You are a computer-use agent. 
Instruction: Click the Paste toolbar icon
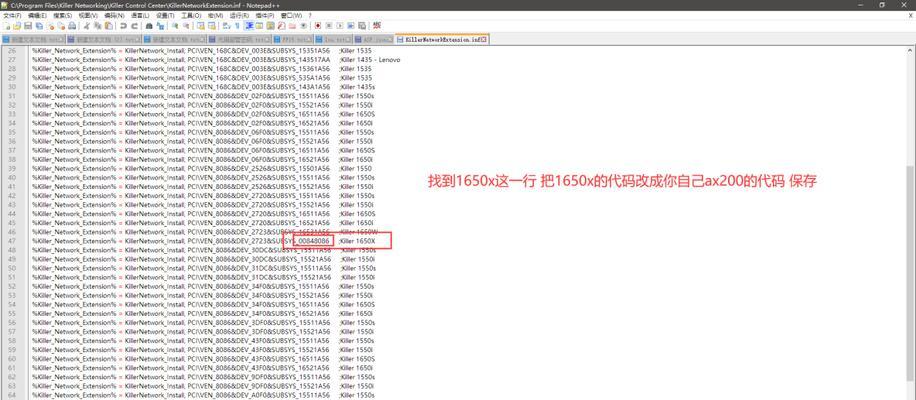108,26
